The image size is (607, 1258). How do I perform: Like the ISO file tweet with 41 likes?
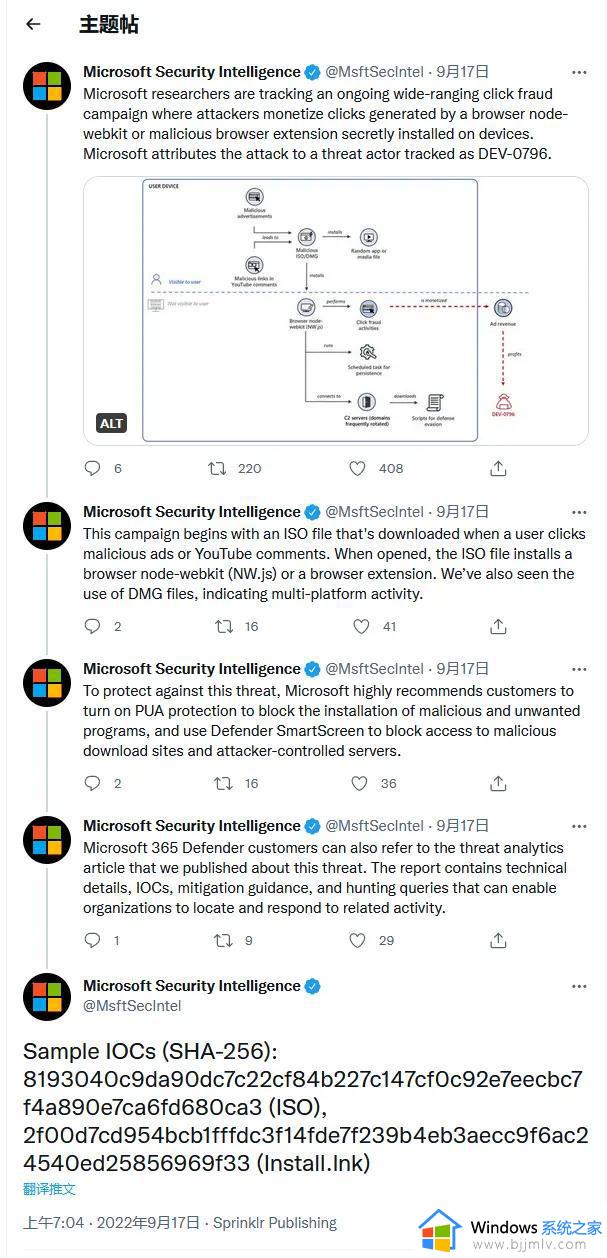pyautogui.click(x=361, y=626)
